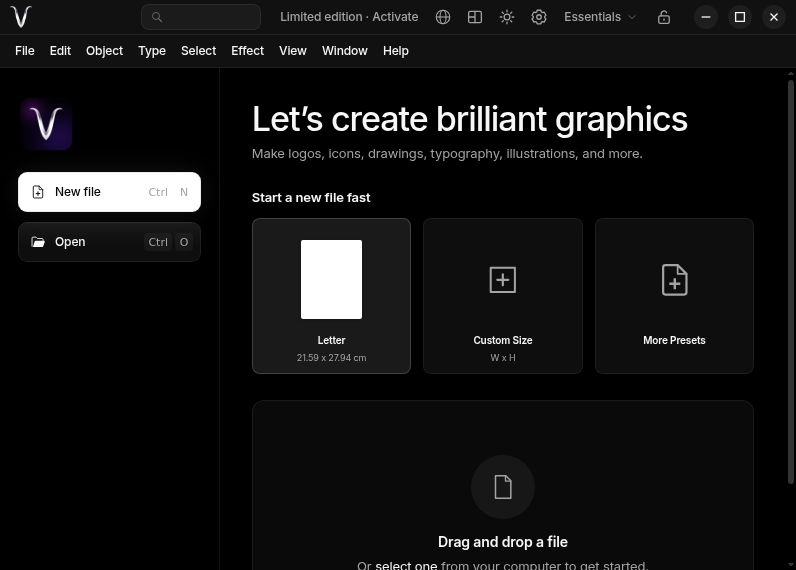Click the search magnifier icon
This screenshot has height=570, width=796.
pyautogui.click(x=157, y=17)
